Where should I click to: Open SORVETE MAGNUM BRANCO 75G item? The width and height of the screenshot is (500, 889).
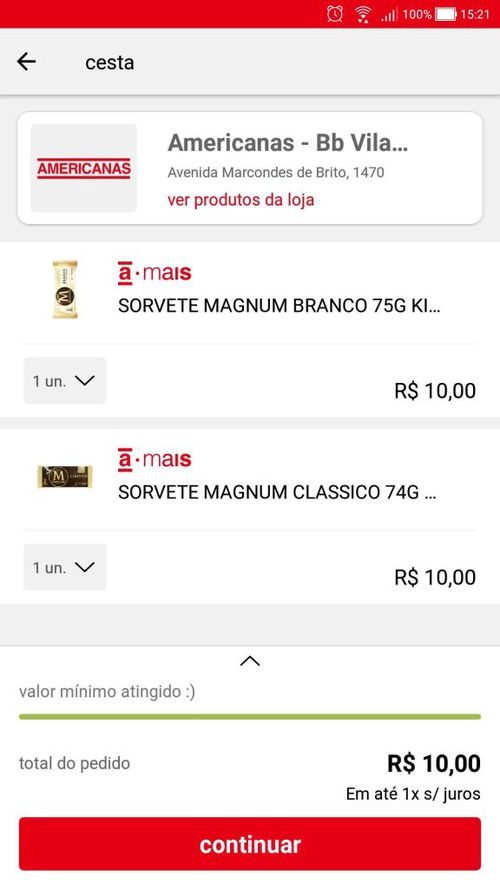click(279, 306)
